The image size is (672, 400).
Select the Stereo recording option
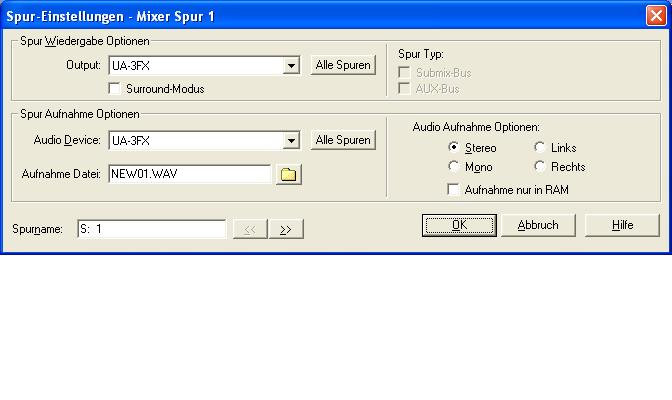pos(453,147)
